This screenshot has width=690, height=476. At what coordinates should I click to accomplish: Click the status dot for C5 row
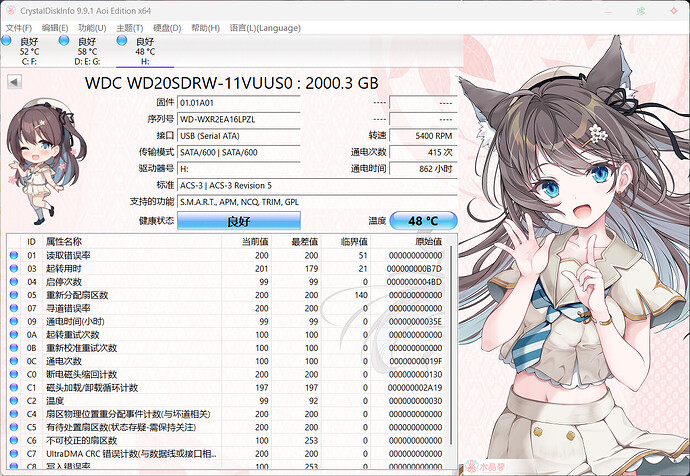14,427
